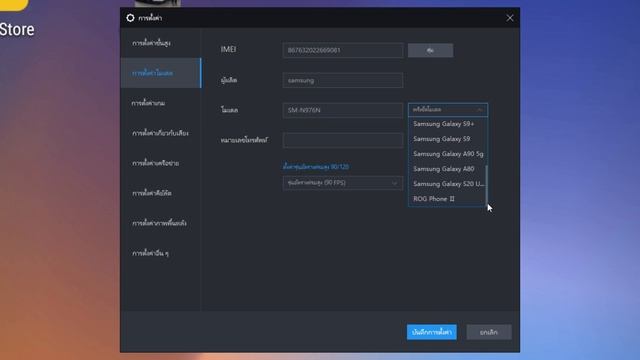Collapse the phone model preset dropdown
The image size is (640, 360).
pos(448,110)
